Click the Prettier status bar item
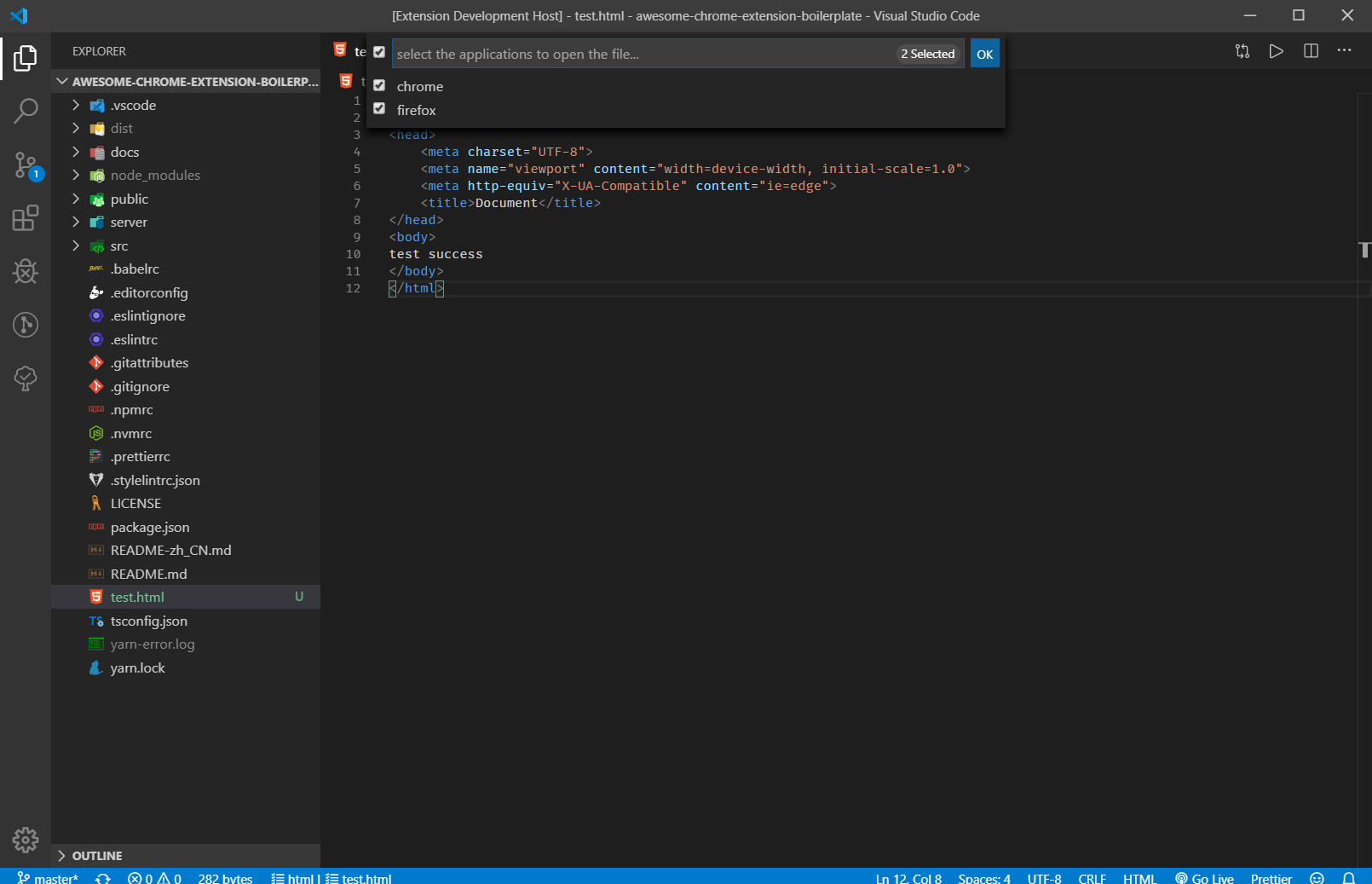 [1271, 878]
